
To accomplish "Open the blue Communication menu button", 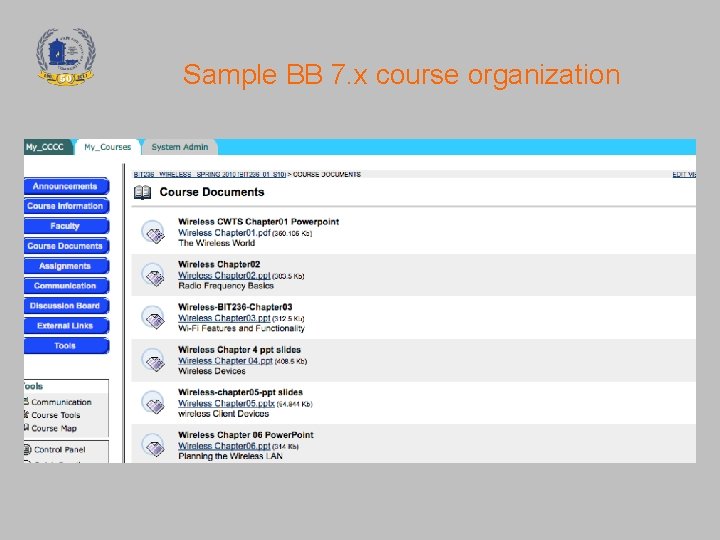I will coord(66,286).
